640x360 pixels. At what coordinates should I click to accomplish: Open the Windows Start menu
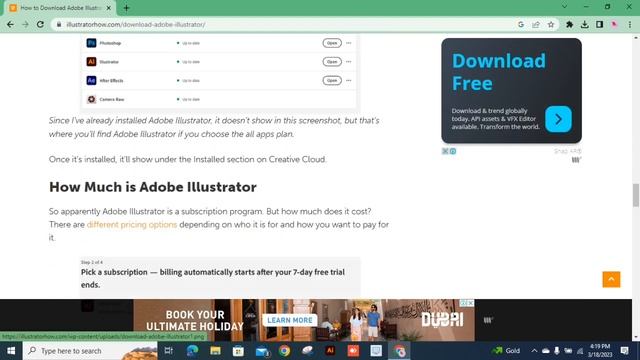(x=11, y=351)
